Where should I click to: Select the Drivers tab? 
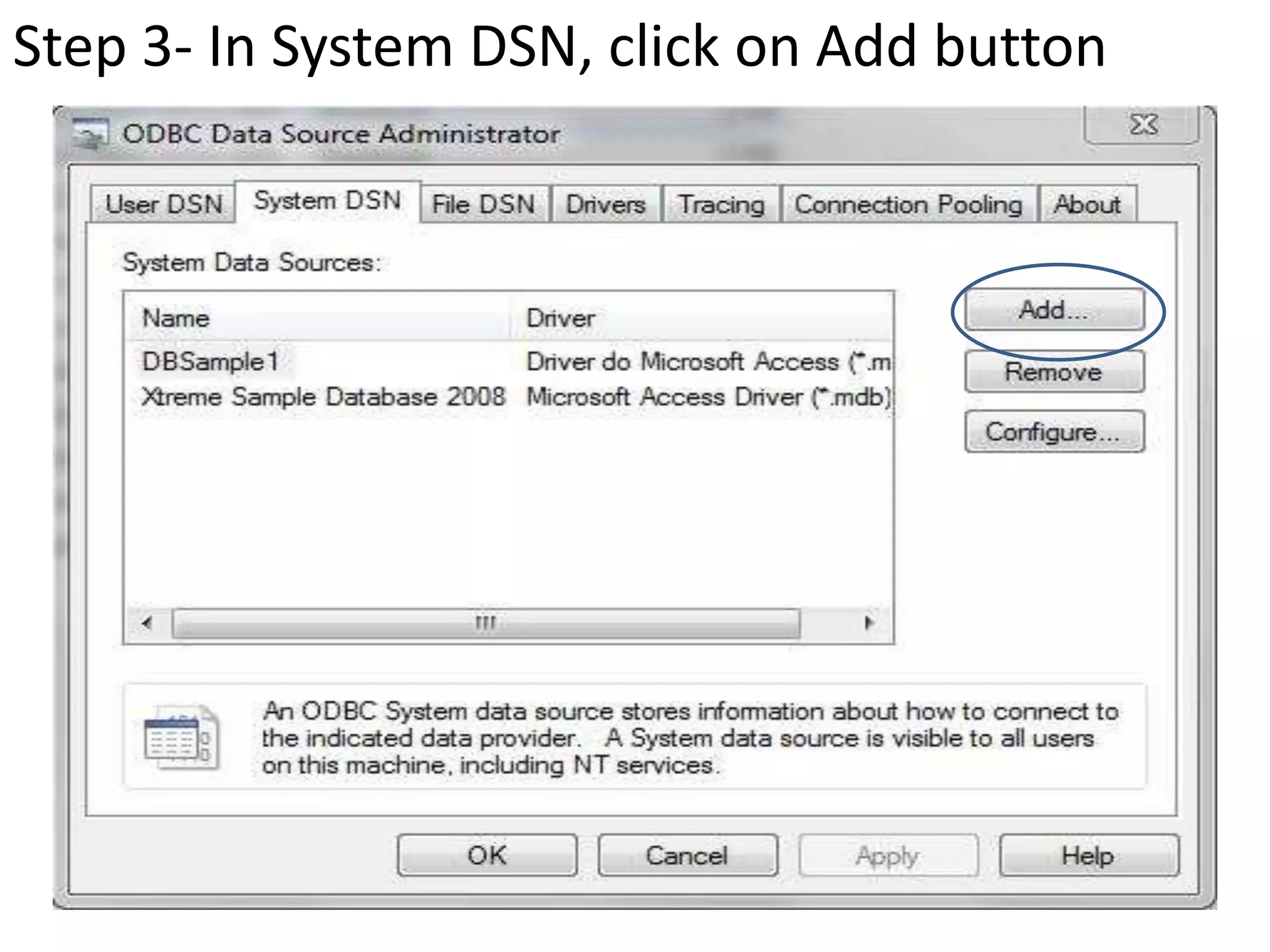(605, 205)
